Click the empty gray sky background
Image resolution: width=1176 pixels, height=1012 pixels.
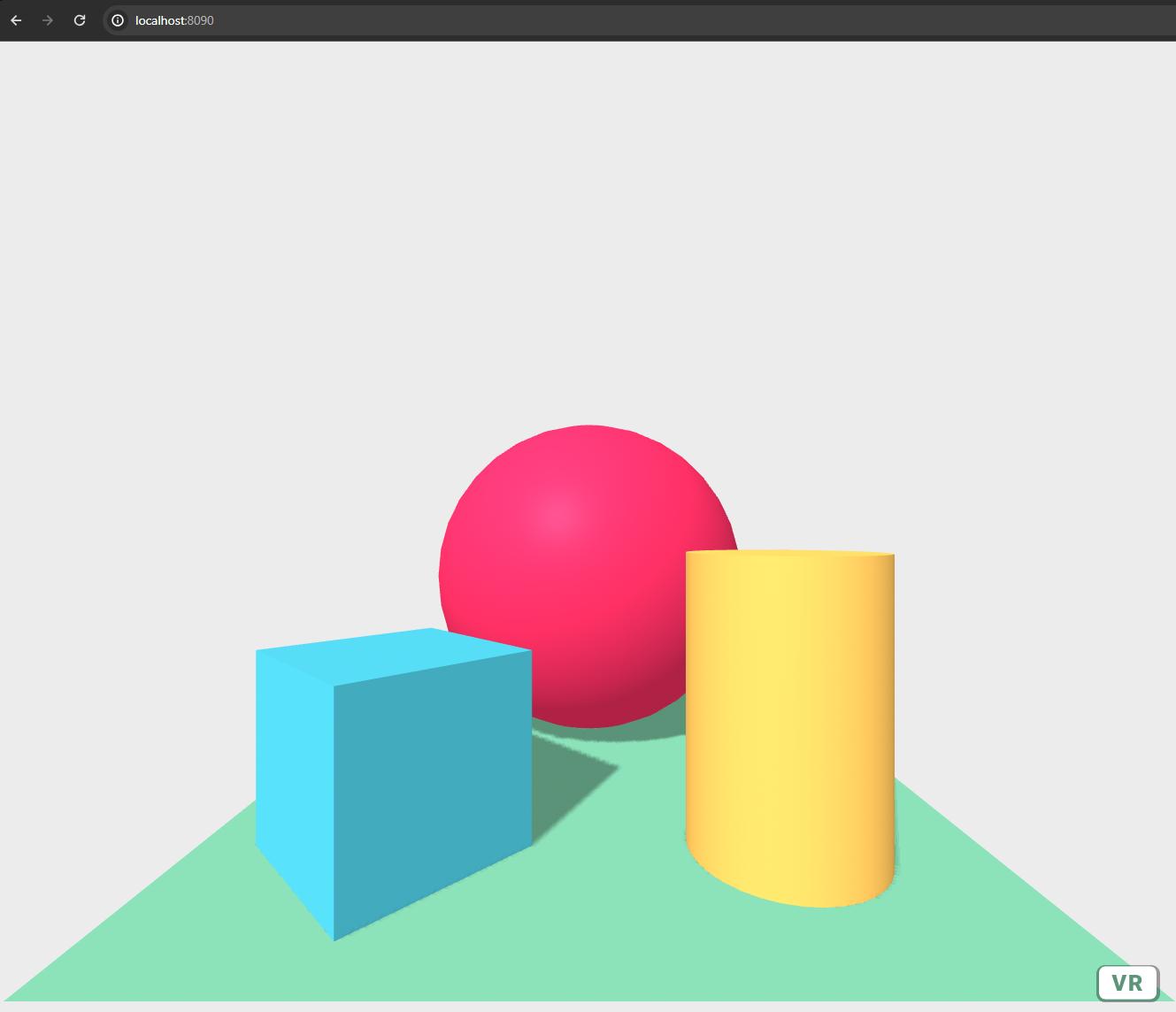point(584,221)
